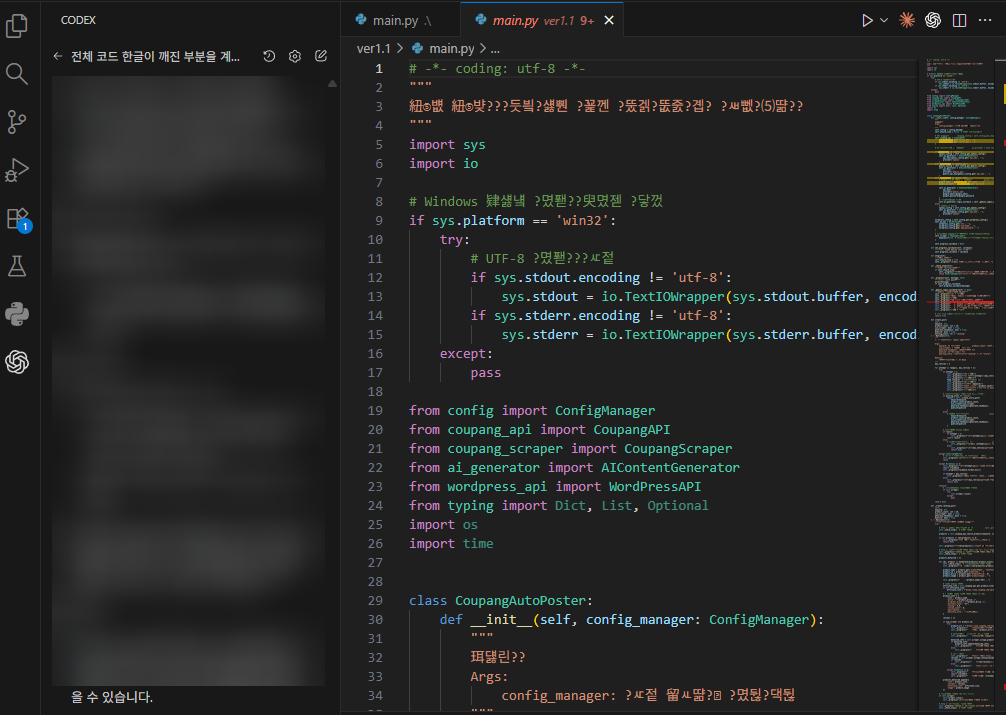Click the Codex thread title text
1006x715 pixels.
point(155,56)
